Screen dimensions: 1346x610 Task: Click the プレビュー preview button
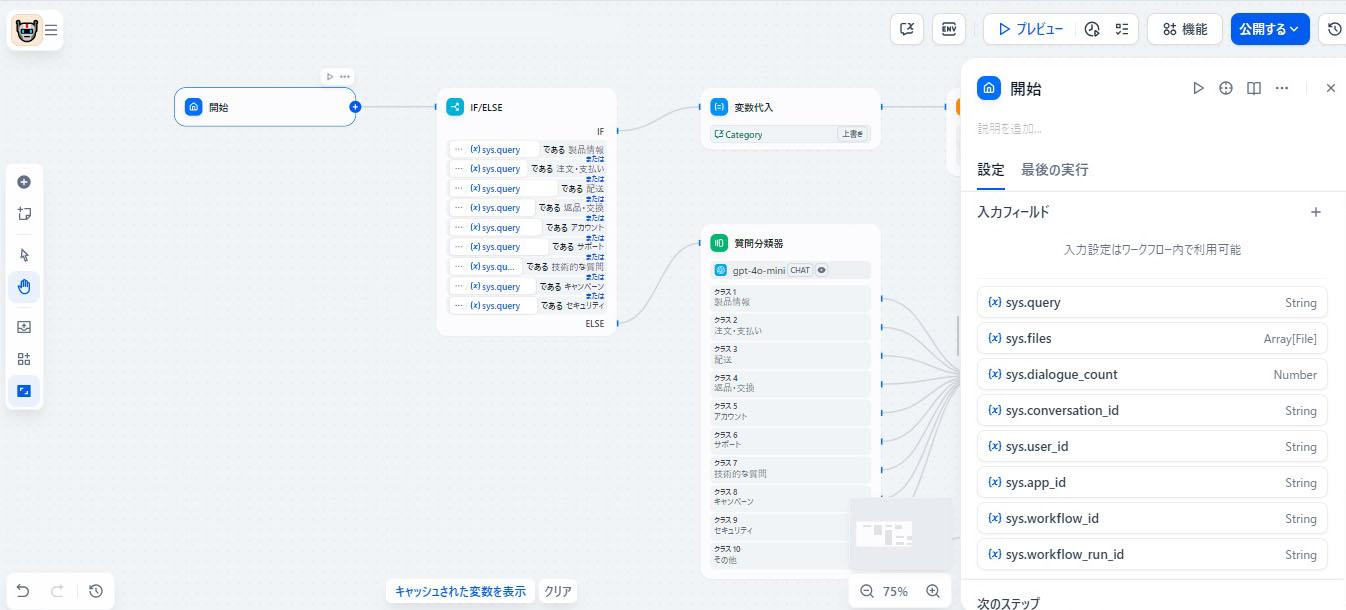[1029, 29]
